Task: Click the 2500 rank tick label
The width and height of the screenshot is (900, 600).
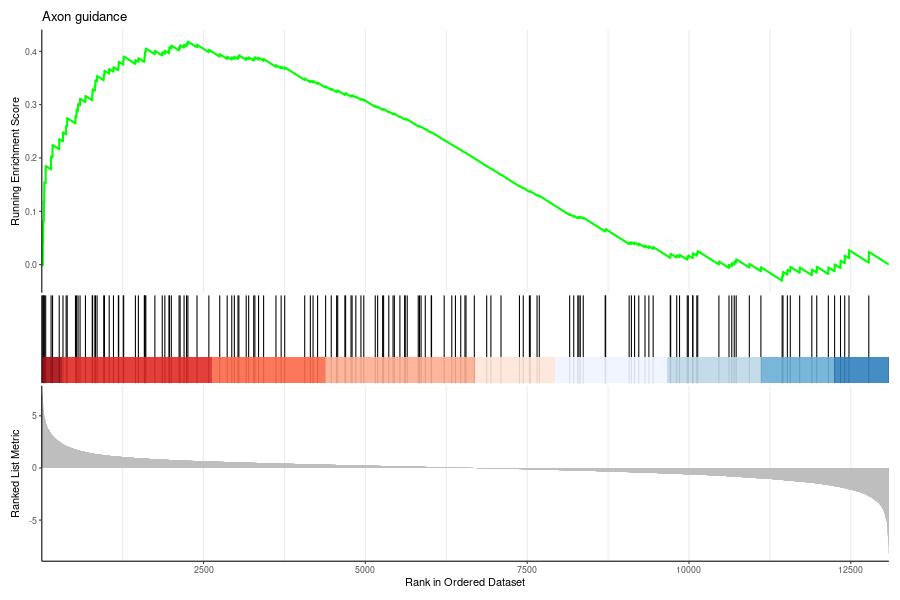Action: pos(204,570)
